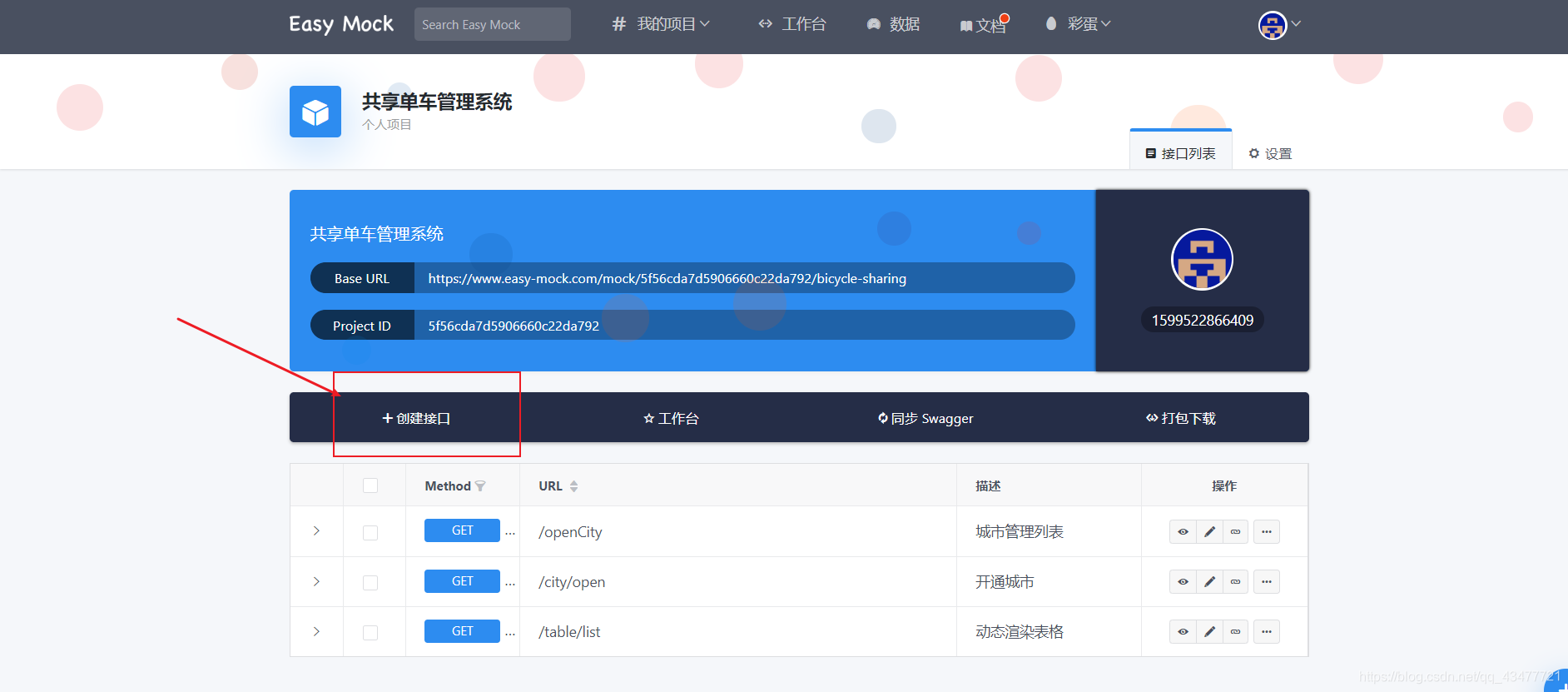Expand the /table/list row
The width and height of the screenshot is (1568, 692).
click(316, 631)
